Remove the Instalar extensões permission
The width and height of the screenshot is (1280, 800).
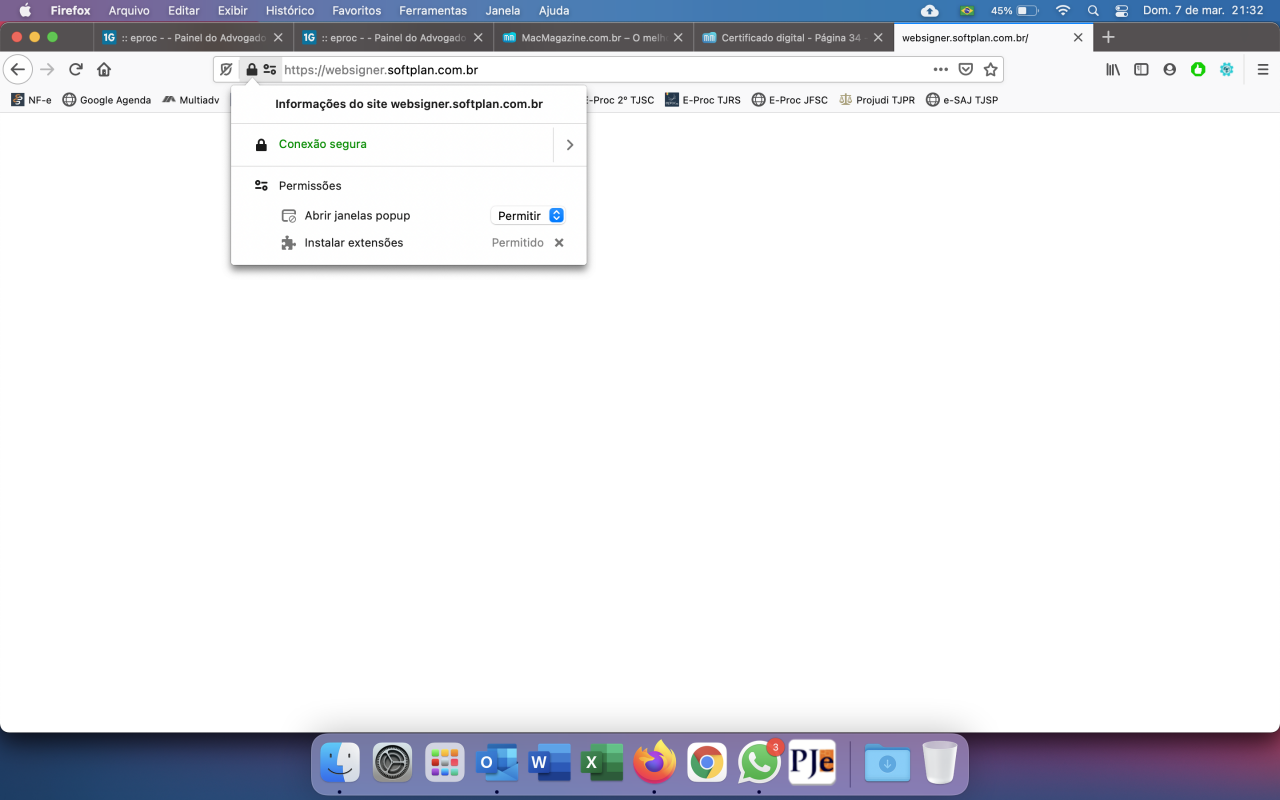click(x=559, y=243)
